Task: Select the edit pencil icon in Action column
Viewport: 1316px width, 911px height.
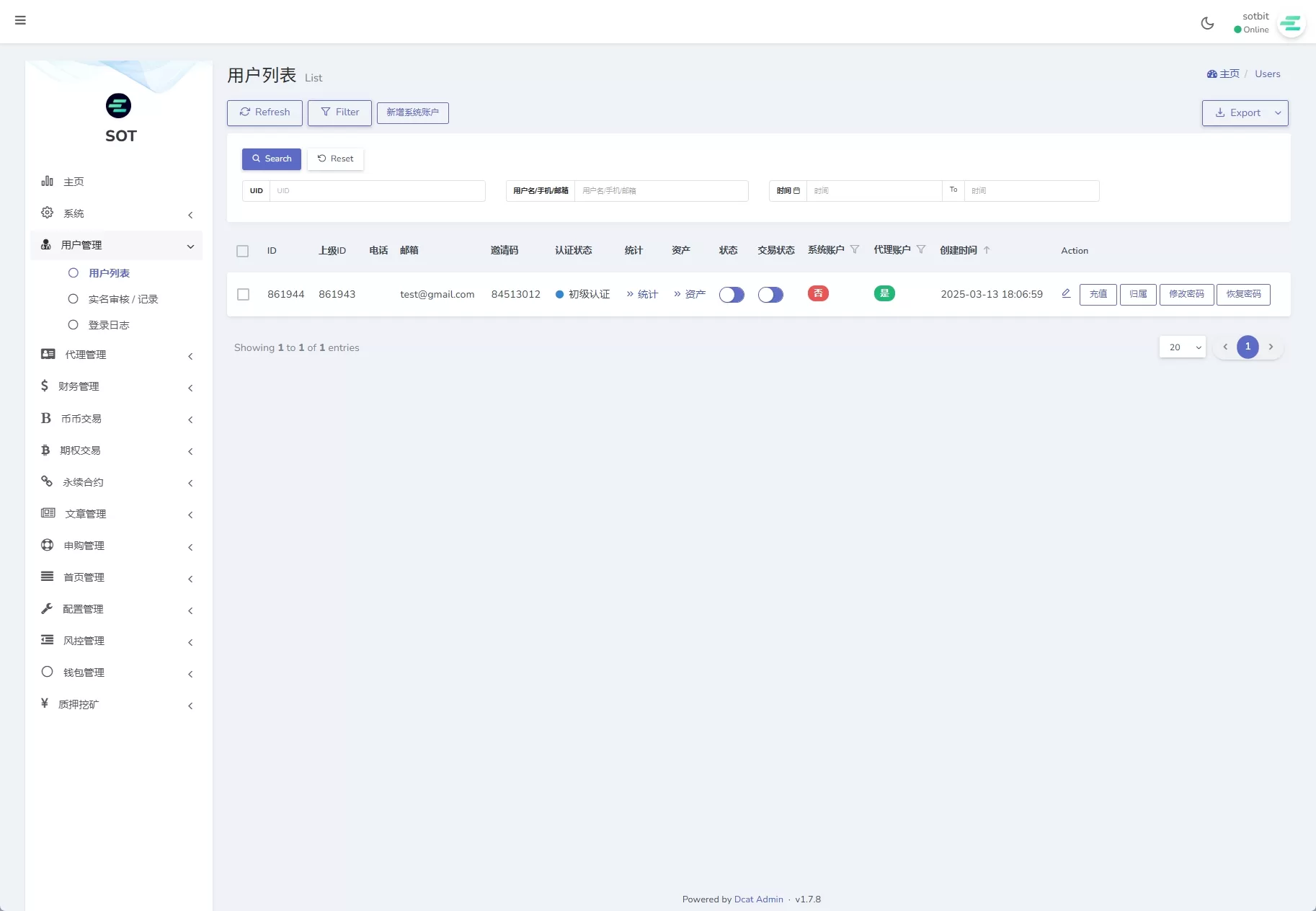Action: pyautogui.click(x=1065, y=293)
